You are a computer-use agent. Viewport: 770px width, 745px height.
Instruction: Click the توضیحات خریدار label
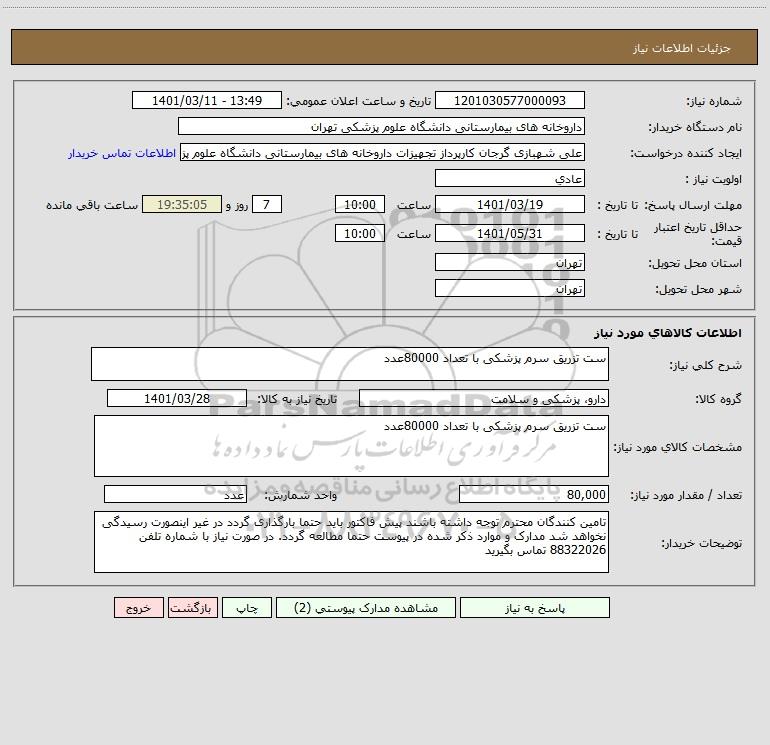702,543
